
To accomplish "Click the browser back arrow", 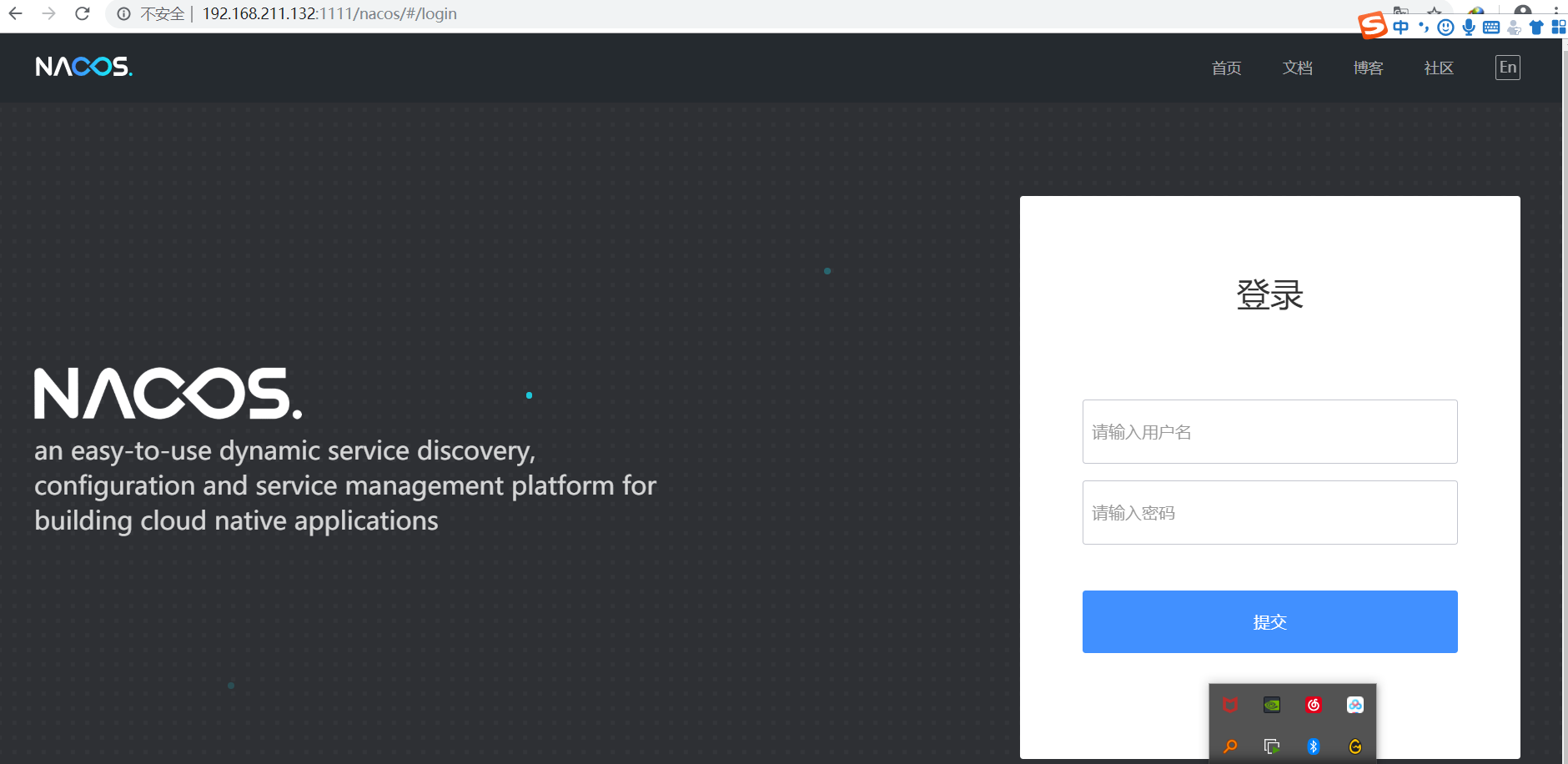I will (x=15, y=13).
